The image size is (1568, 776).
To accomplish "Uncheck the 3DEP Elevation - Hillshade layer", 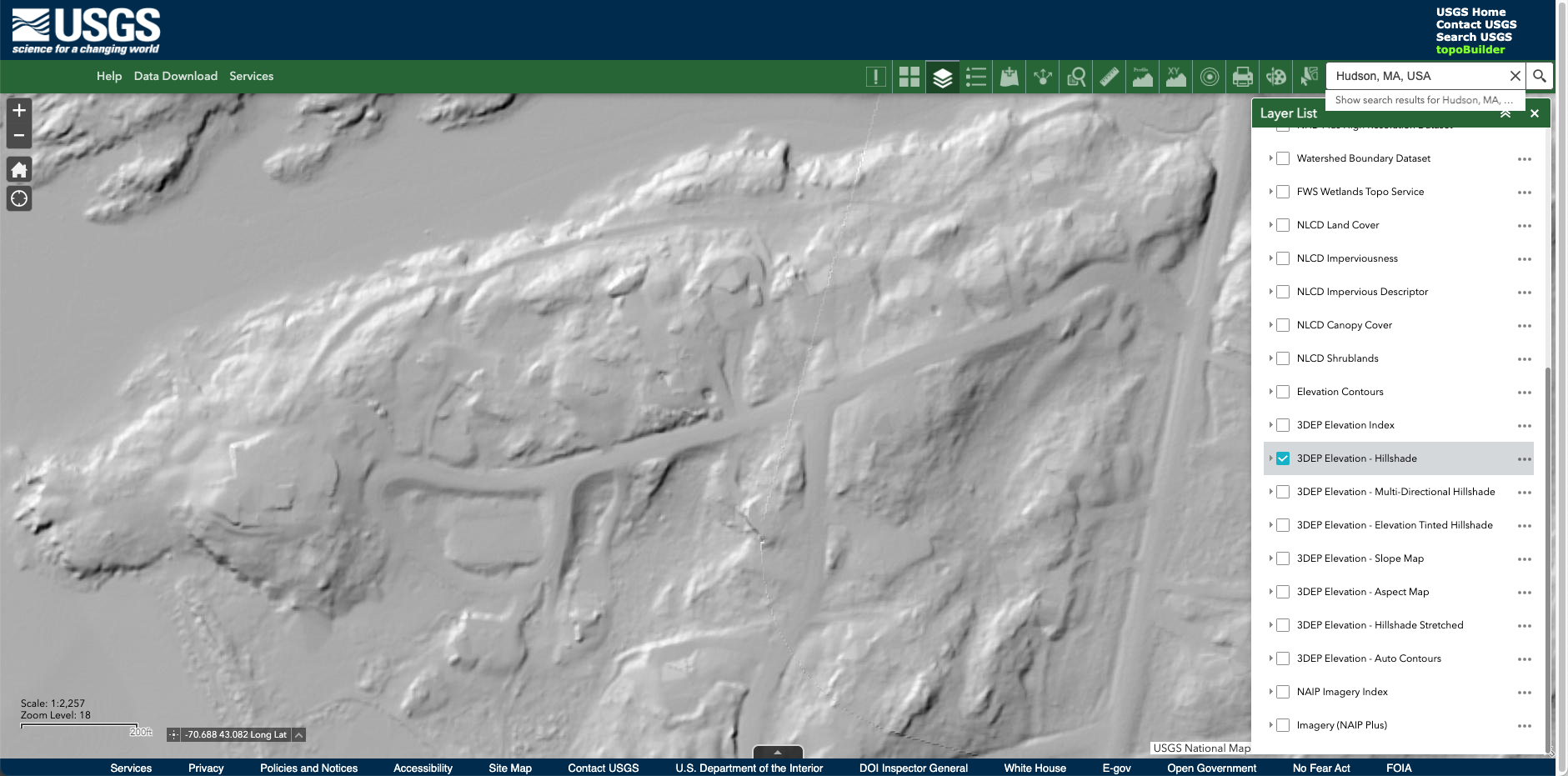I will (1283, 458).
